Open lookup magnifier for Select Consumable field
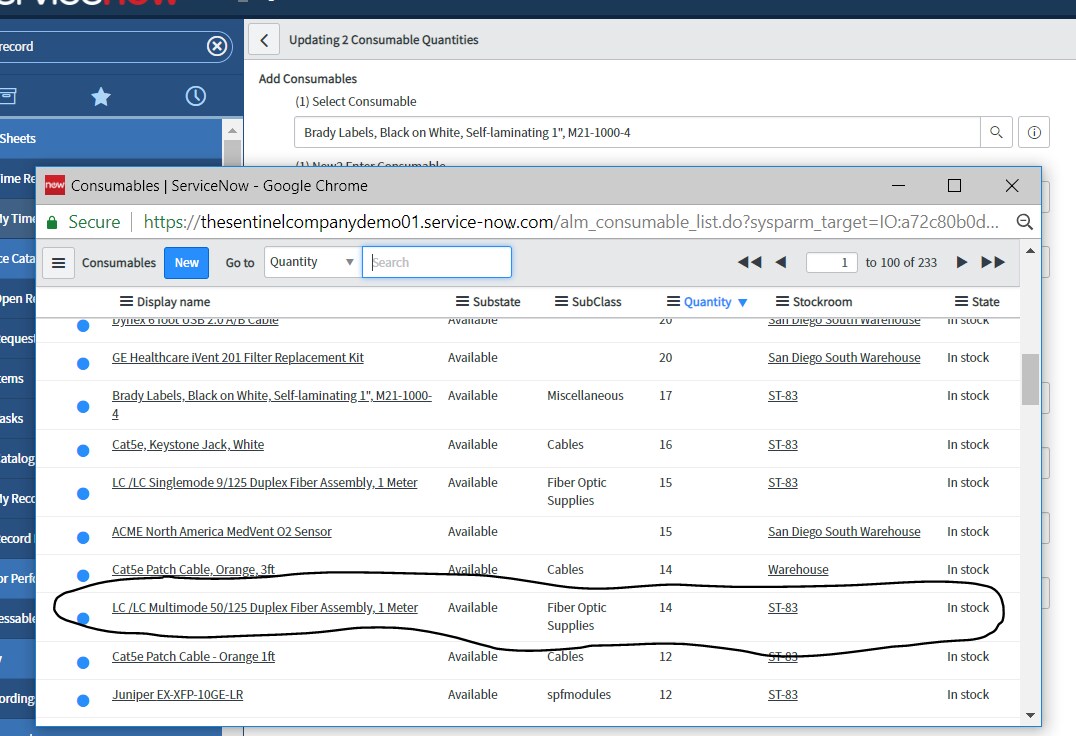Screen dimensions: 1076x736 click(x=996, y=132)
